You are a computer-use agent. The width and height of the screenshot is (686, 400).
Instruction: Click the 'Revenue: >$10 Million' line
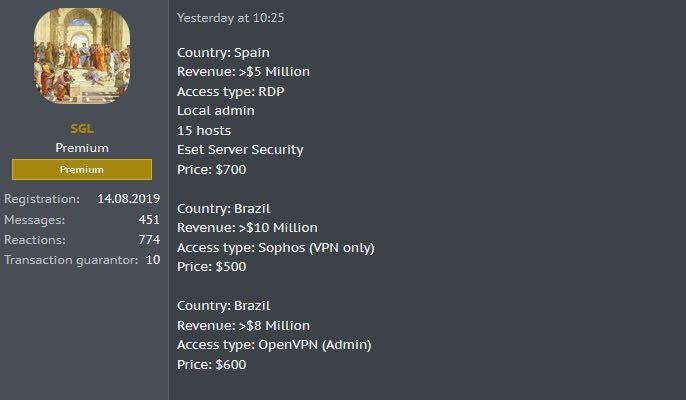[x=247, y=228]
